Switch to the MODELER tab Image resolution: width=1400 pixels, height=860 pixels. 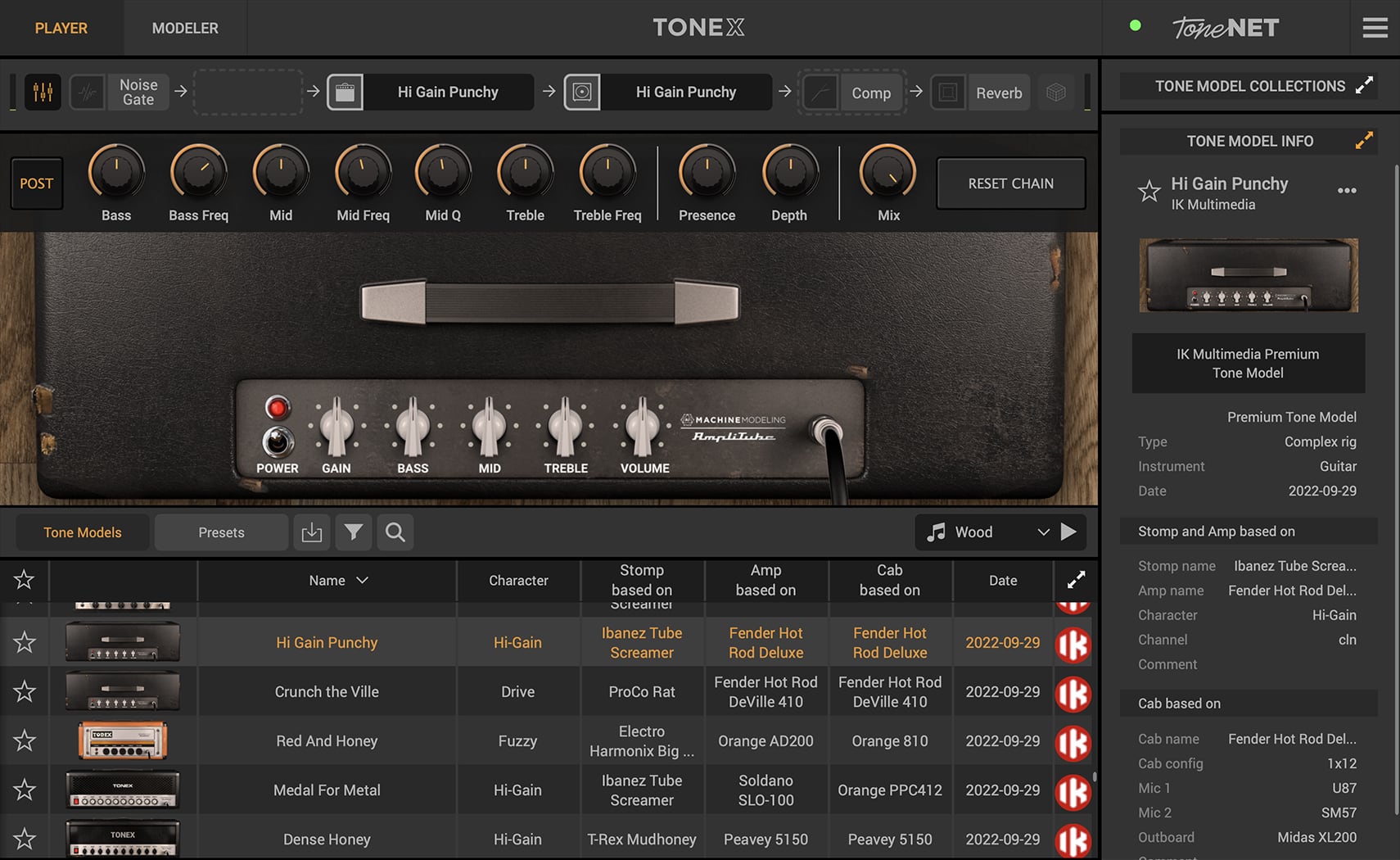tap(184, 27)
